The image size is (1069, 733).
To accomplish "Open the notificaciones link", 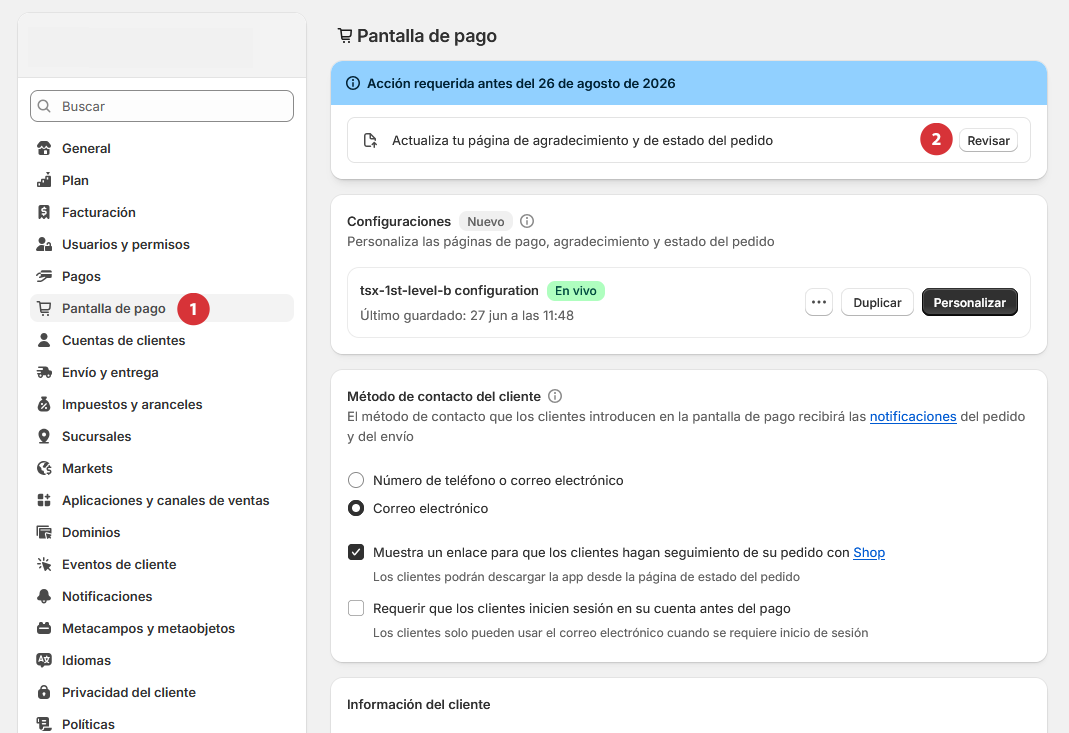I will [x=913, y=416].
